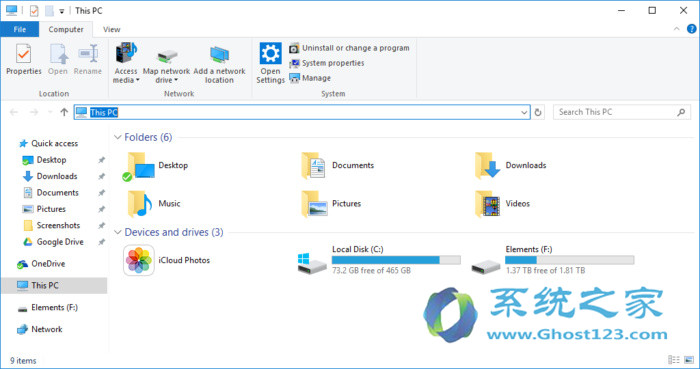
Task: Click the Forward navigation arrow
Action: [x=34, y=112]
